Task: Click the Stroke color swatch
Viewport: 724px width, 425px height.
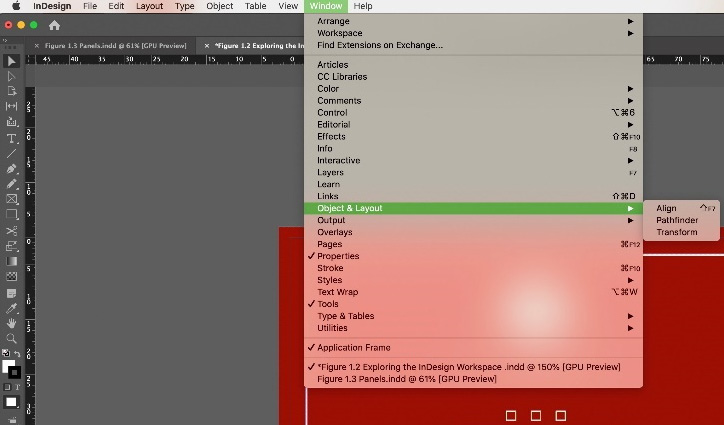Action: pyautogui.click(x=14, y=372)
